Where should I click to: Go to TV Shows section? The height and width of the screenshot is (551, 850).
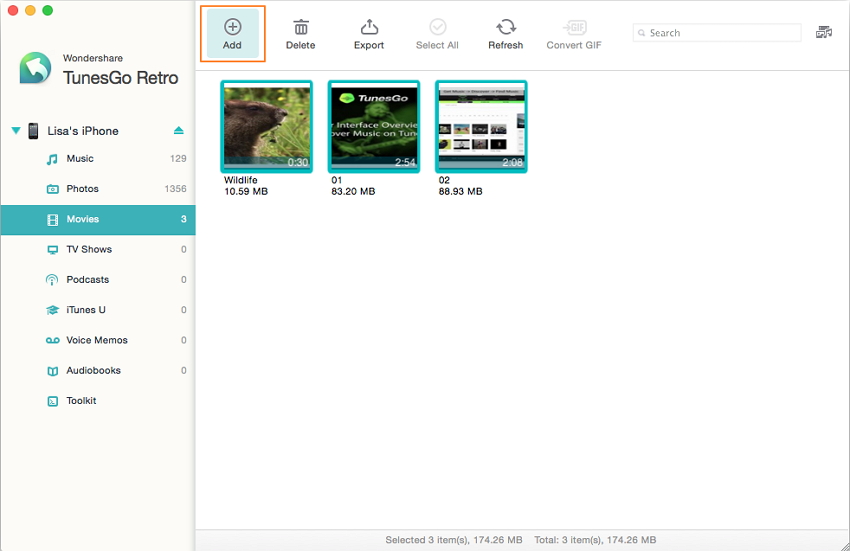click(89, 249)
